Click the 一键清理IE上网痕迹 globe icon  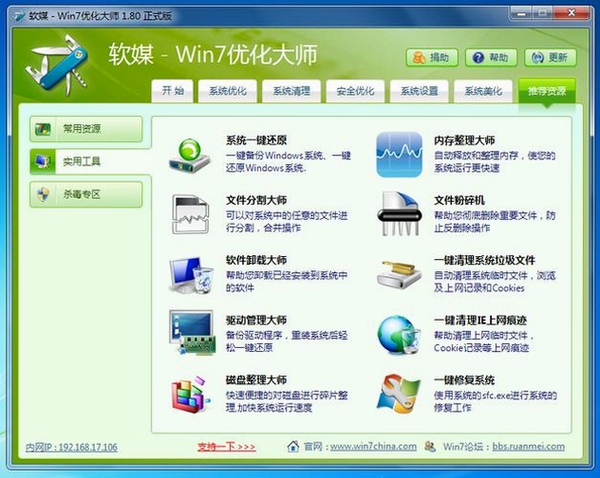pos(399,334)
